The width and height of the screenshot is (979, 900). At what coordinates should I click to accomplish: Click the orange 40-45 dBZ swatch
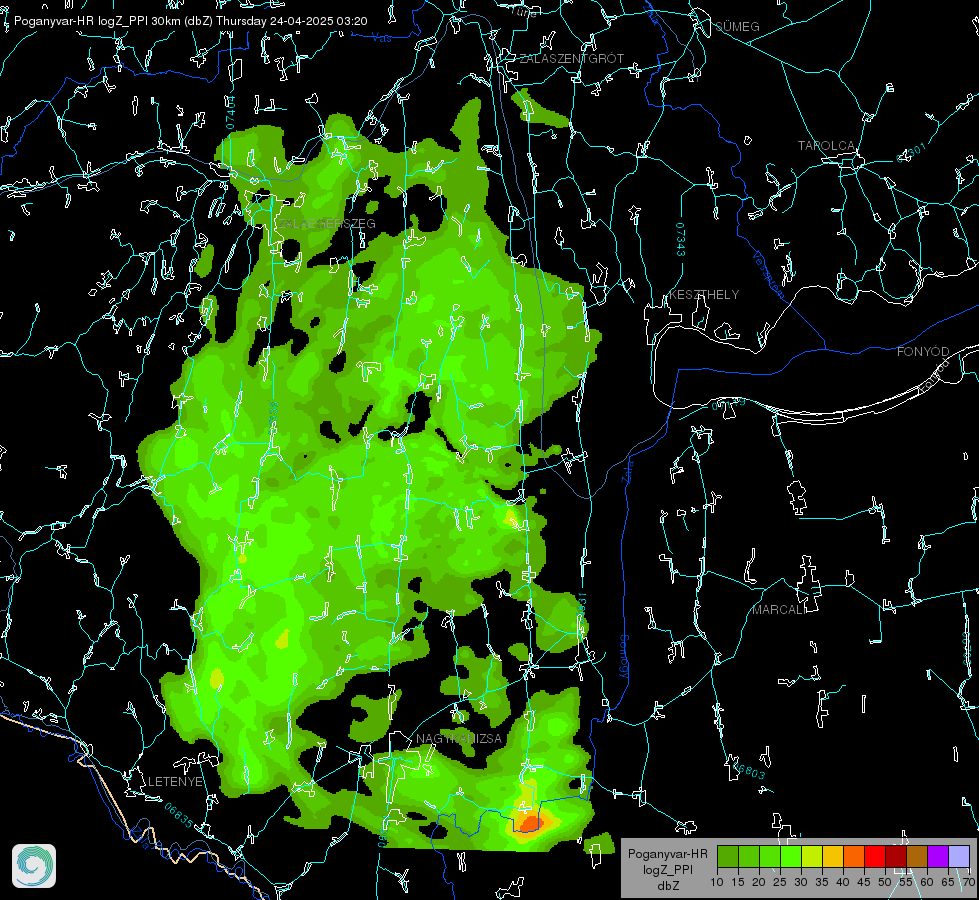tap(854, 856)
